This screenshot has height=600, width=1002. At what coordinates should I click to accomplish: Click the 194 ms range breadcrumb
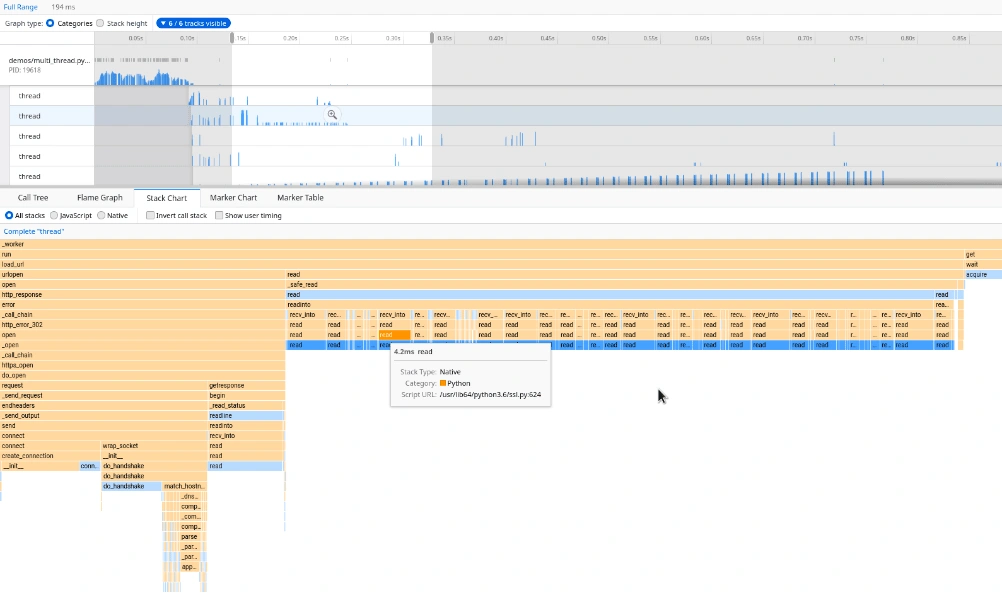63,7
